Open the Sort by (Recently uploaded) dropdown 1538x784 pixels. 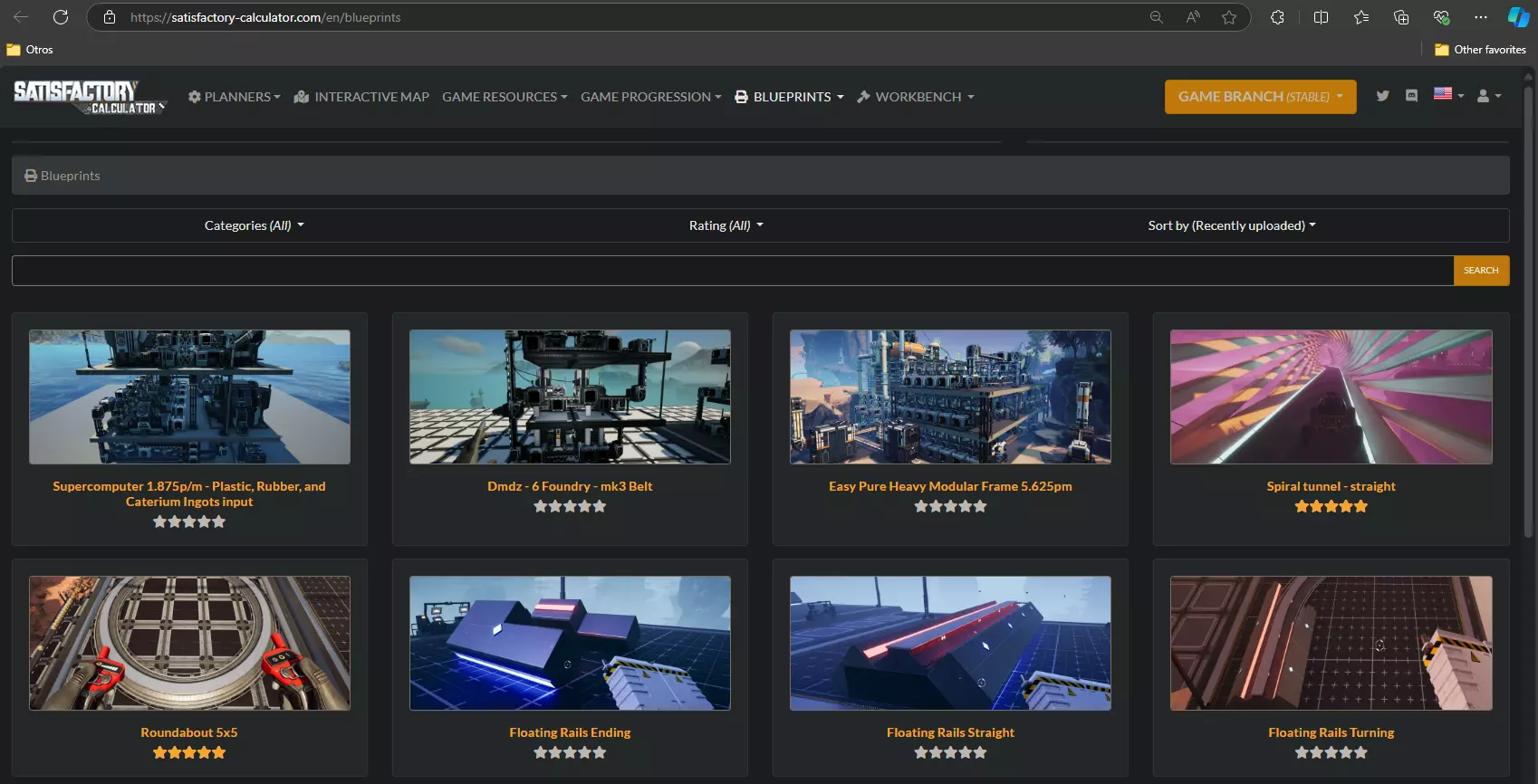(x=1231, y=225)
